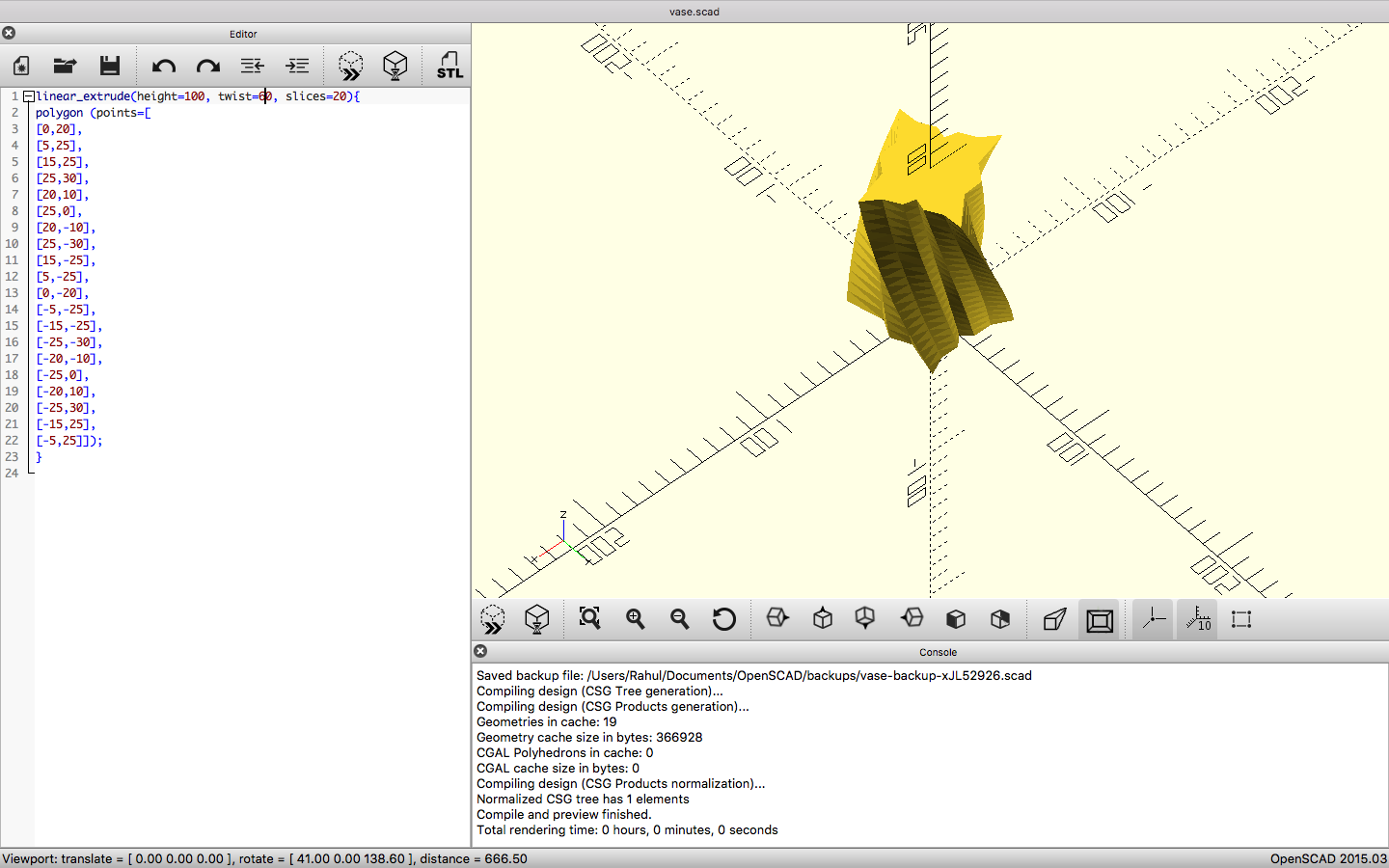This screenshot has height=868, width=1389.
Task: Zoom out of the 3D view
Action: [680, 619]
